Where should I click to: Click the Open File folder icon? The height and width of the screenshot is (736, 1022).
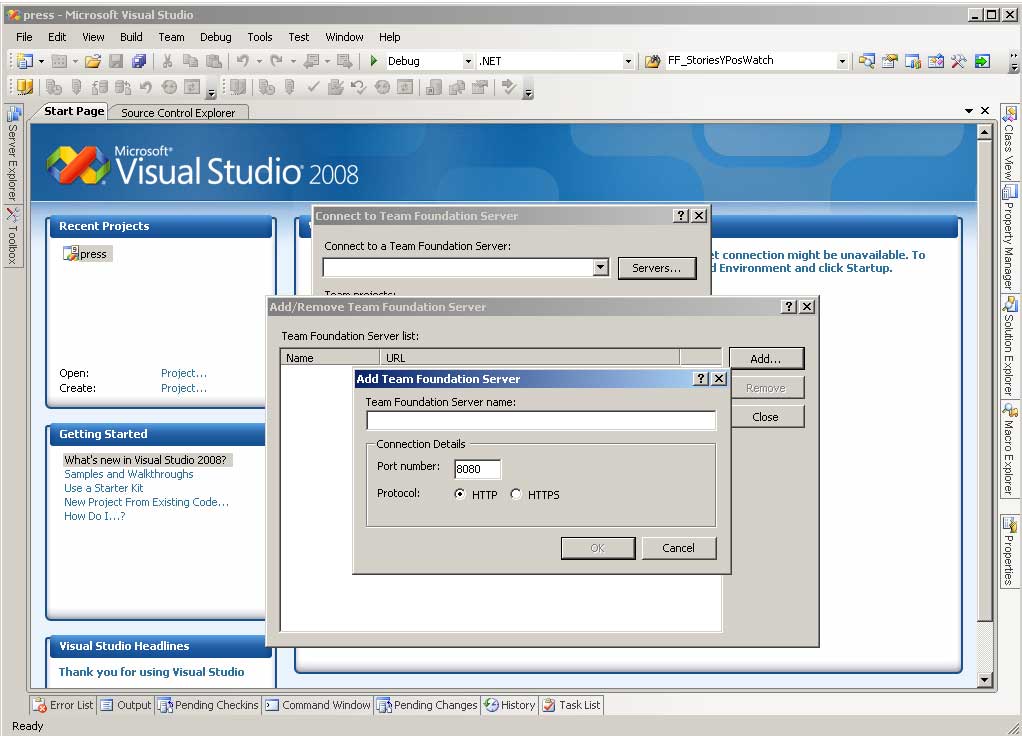[93, 61]
